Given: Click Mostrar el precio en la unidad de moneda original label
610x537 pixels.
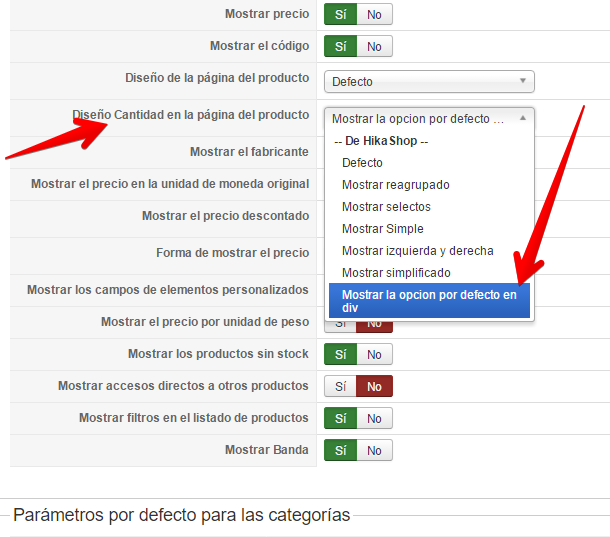Looking at the screenshot, I should point(170,184).
